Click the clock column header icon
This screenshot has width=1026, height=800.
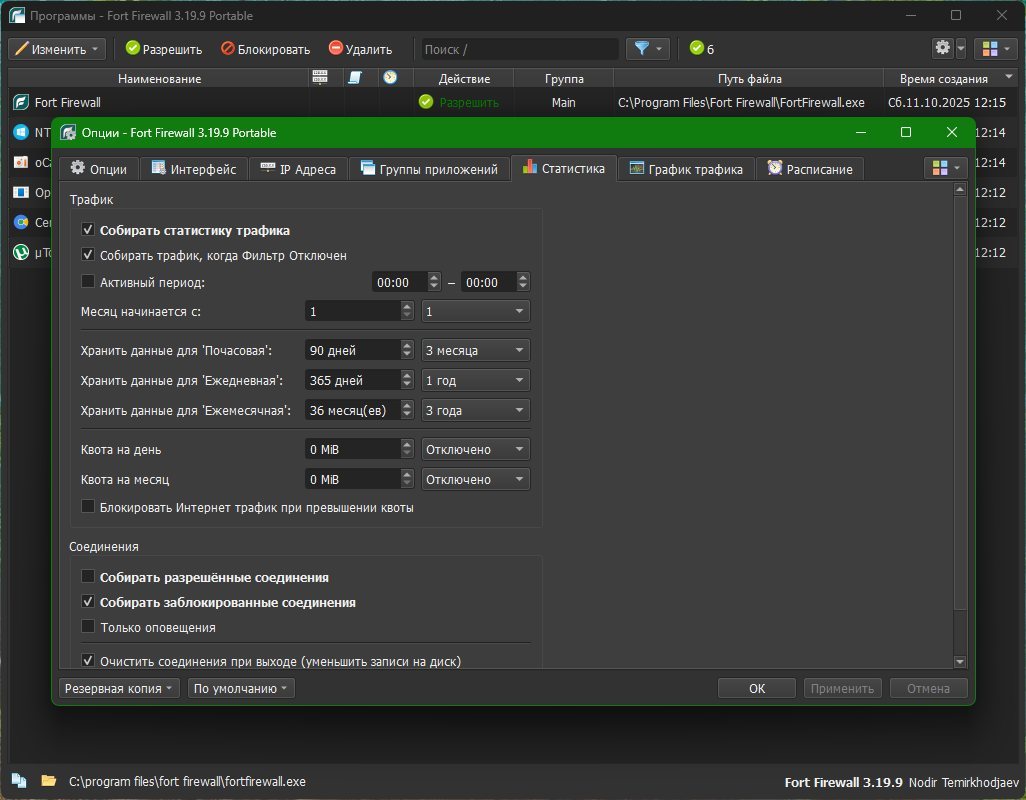(390, 78)
